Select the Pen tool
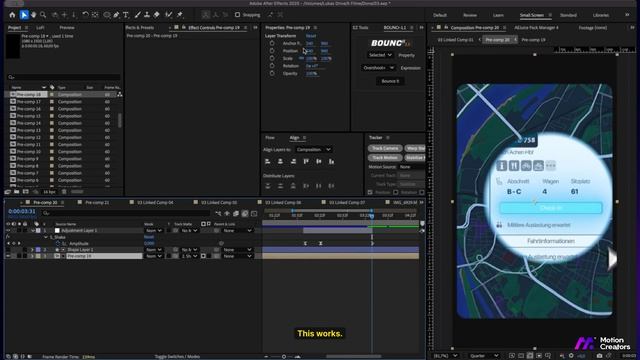Image resolution: width=640 pixels, height=360 pixels. 116,15
